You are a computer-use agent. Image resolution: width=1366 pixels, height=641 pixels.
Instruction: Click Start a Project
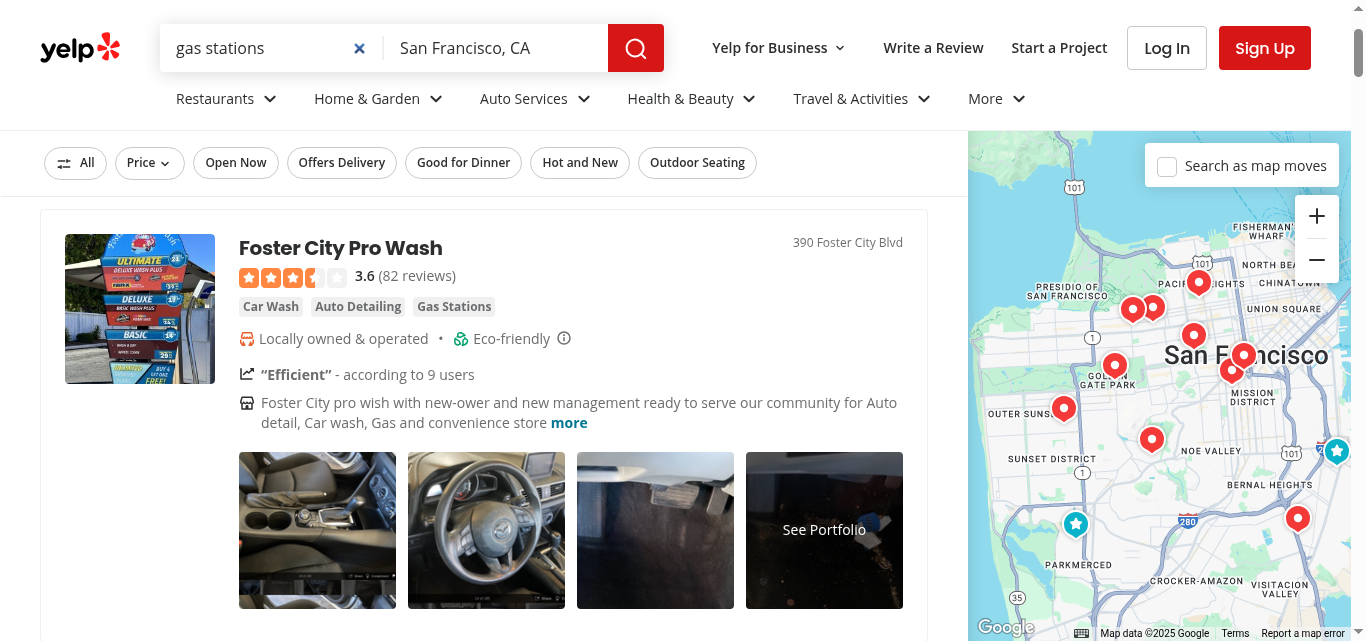(1059, 48)
